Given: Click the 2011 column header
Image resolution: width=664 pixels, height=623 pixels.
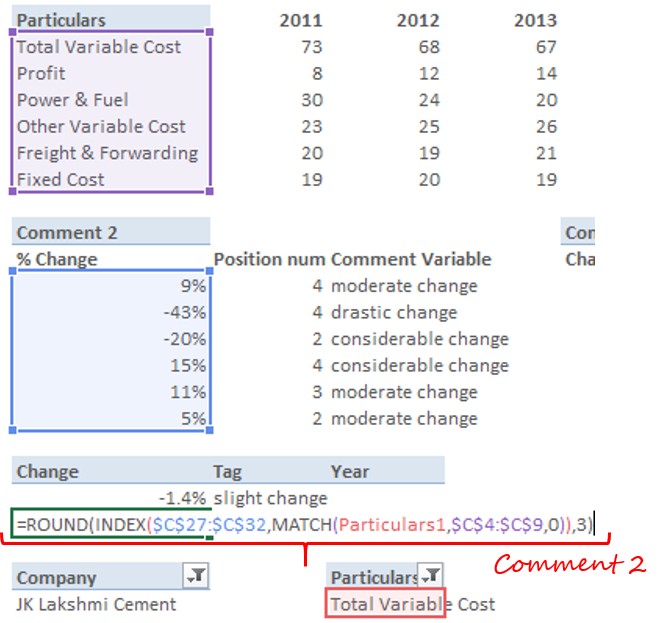Looking at the screenshot, I should pos(301,20).
